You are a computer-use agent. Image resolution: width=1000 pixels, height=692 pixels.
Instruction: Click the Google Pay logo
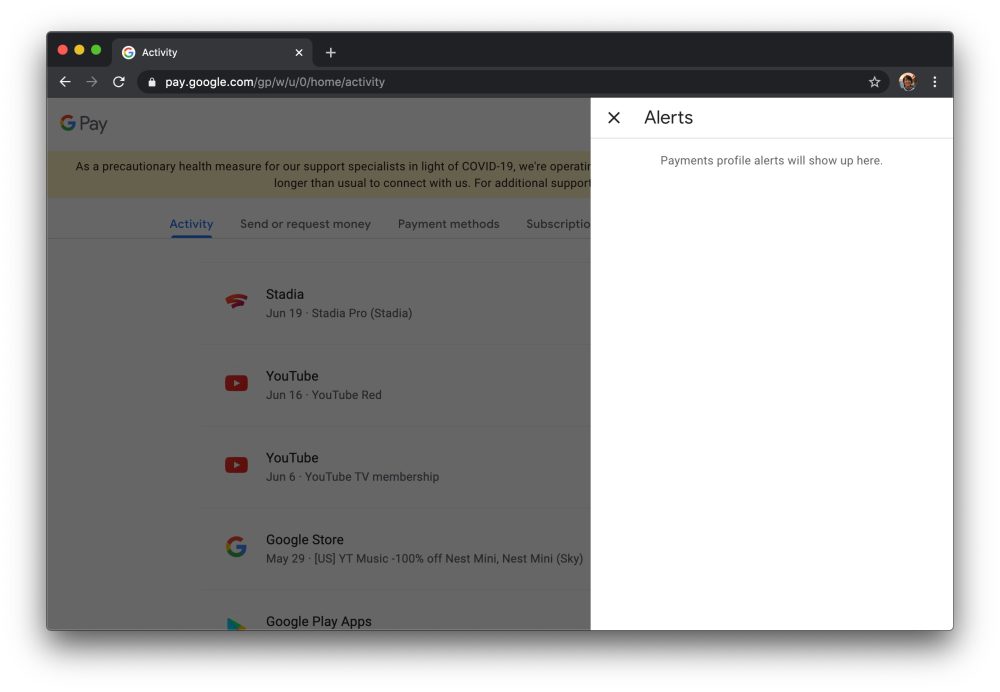pos(83,123)
